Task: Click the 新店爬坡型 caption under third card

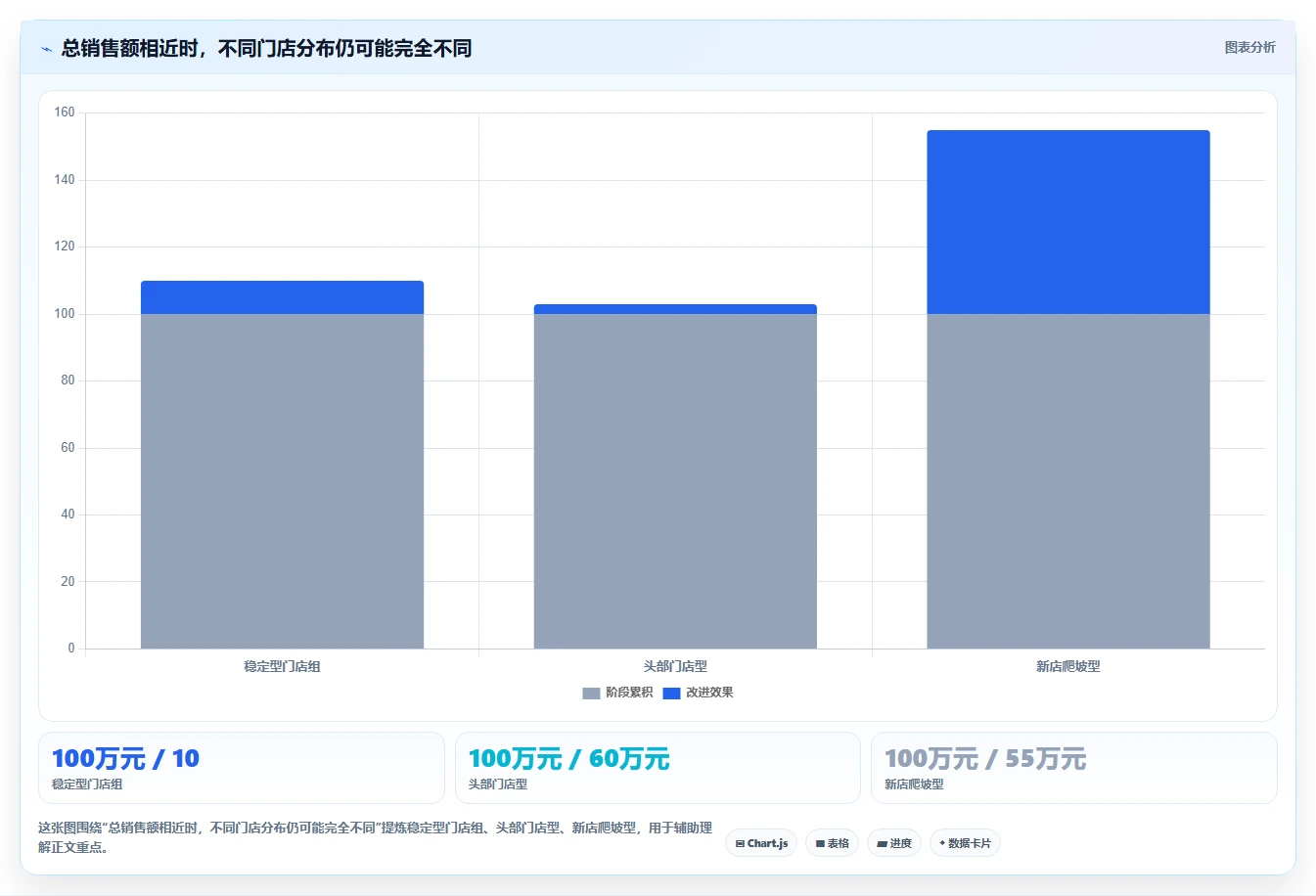Action: [x=914, y=784]
